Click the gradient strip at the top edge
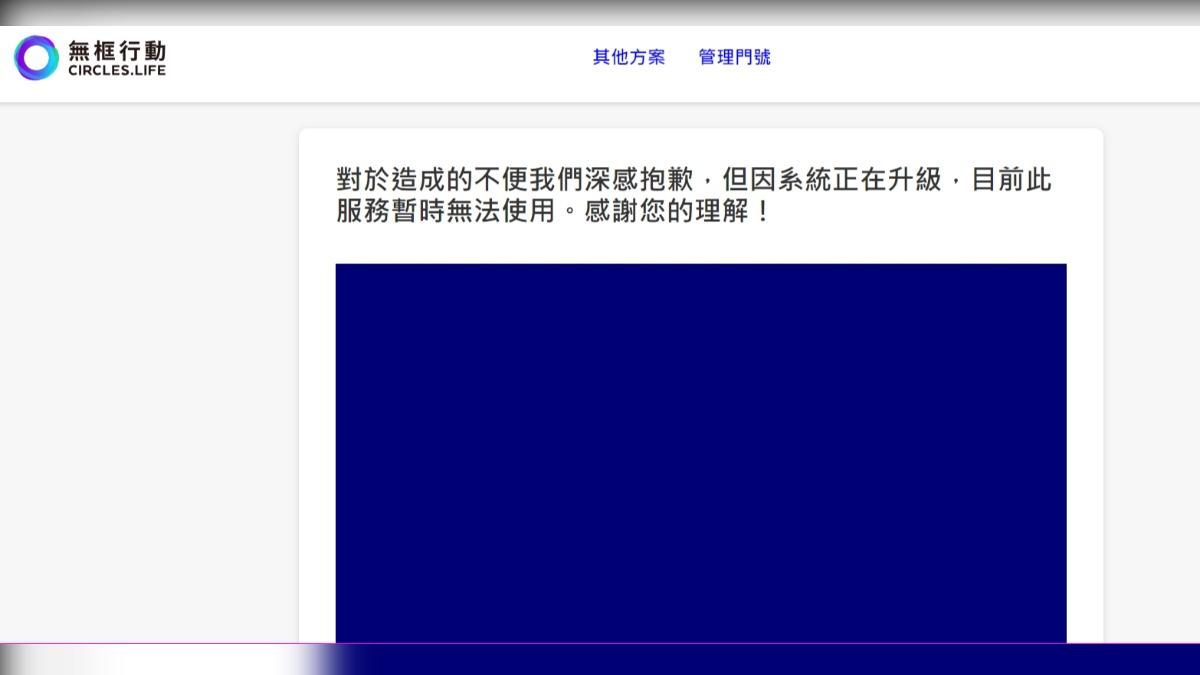Screen dimensions: 1200x675 (600, 12)
